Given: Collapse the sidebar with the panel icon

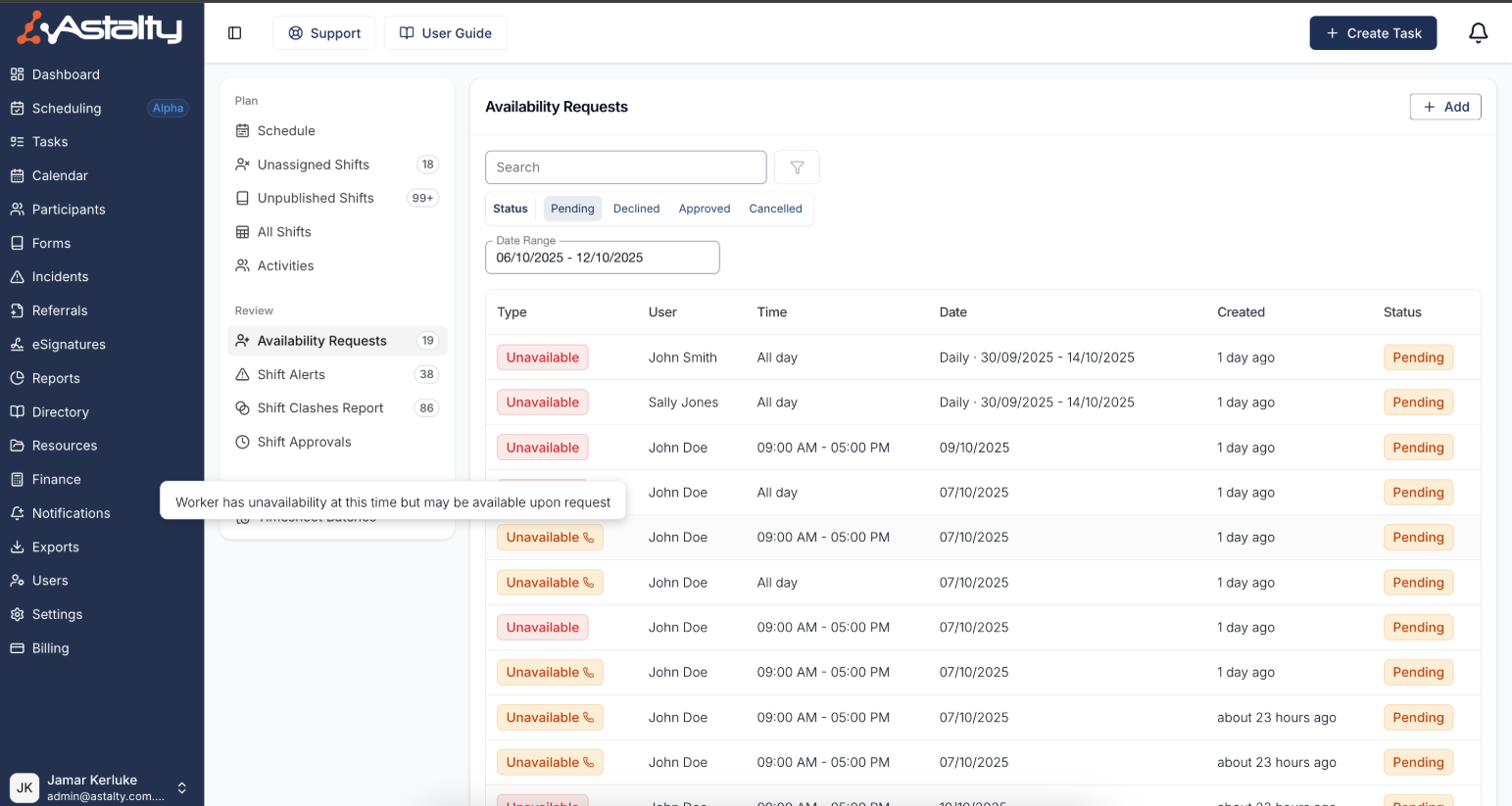Looking at the screenshot, I should pyautogui.click(x=234, y=33).
